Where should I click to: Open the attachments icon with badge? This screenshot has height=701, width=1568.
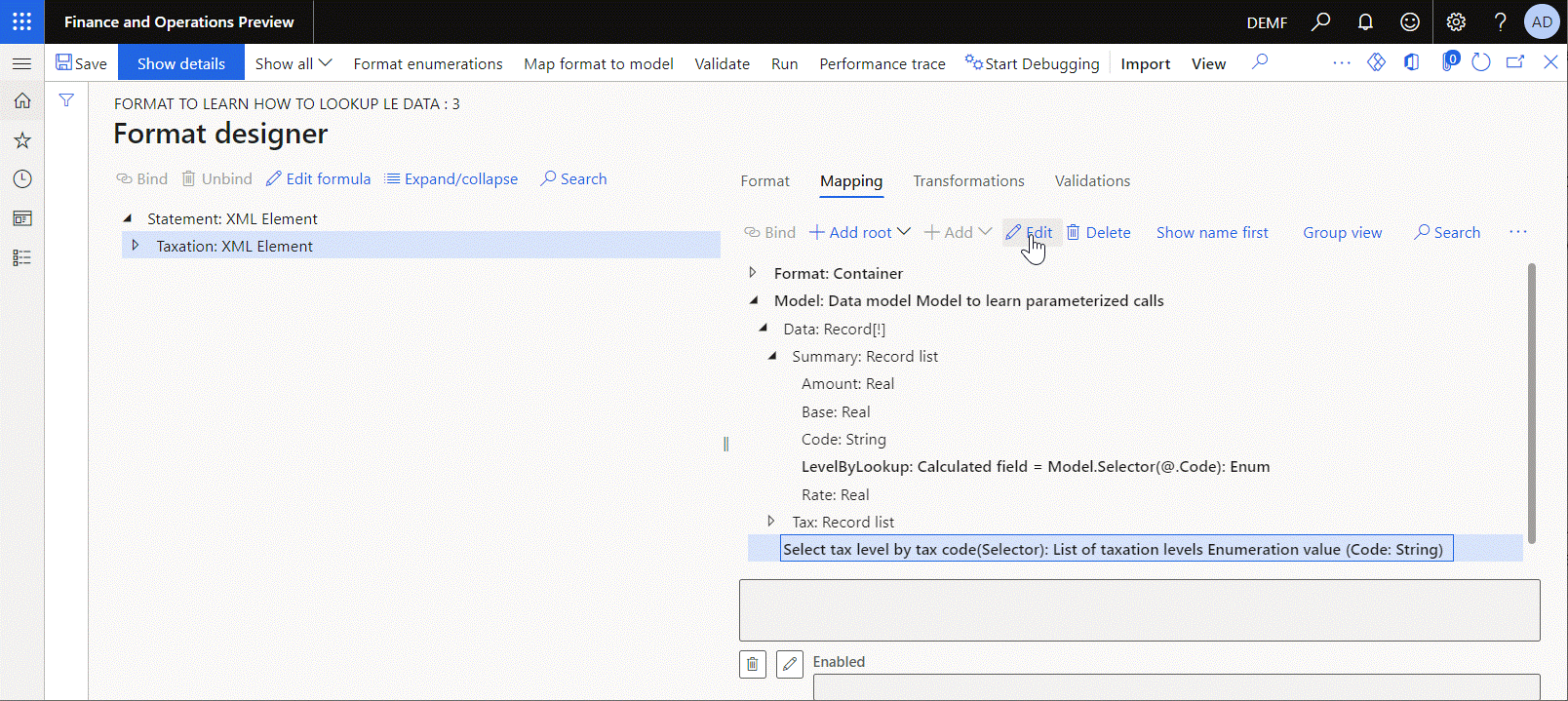[1449, 62]
